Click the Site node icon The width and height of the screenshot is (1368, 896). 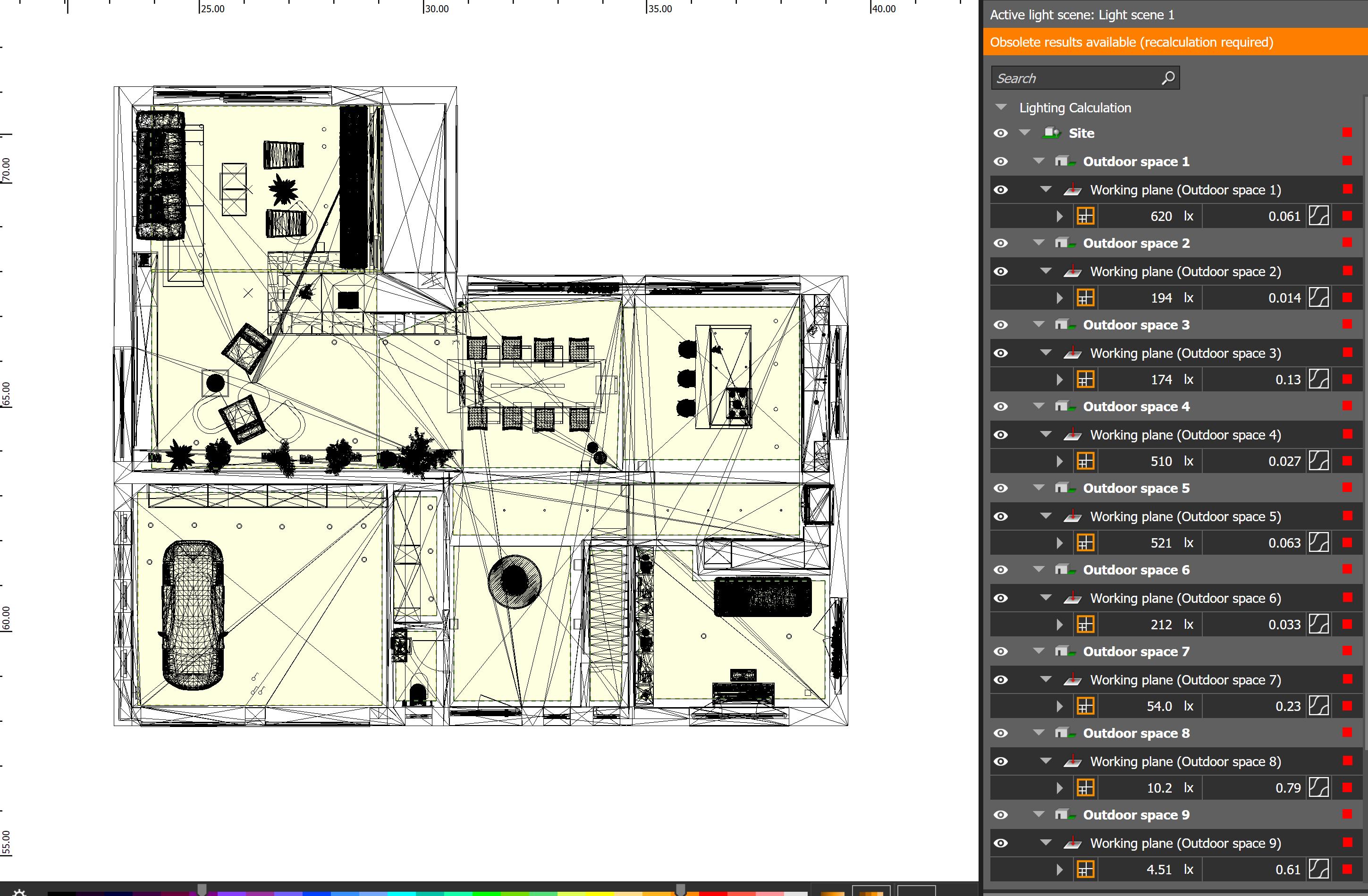click(x=1051, y=133)
